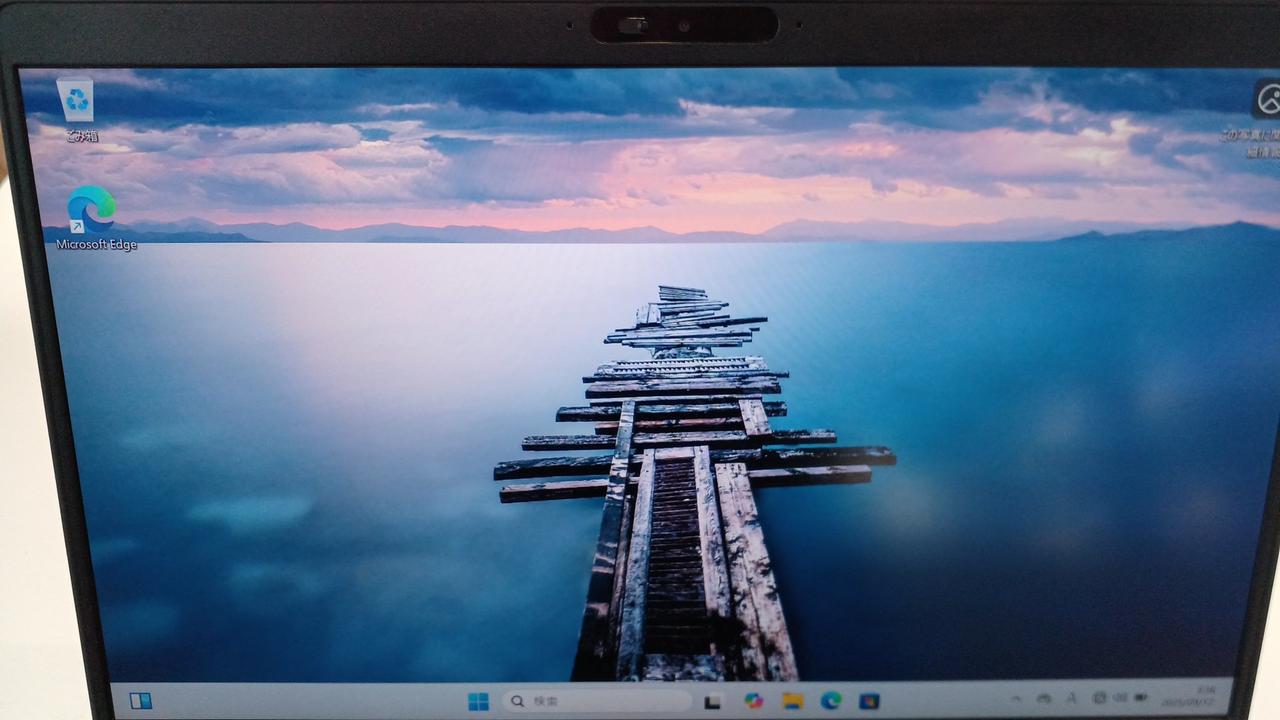Select the 'Microsoft Edge' shortcut label text
This screenshot has width=1280, height=720.
pyautogui.click(x=96, y=245)
